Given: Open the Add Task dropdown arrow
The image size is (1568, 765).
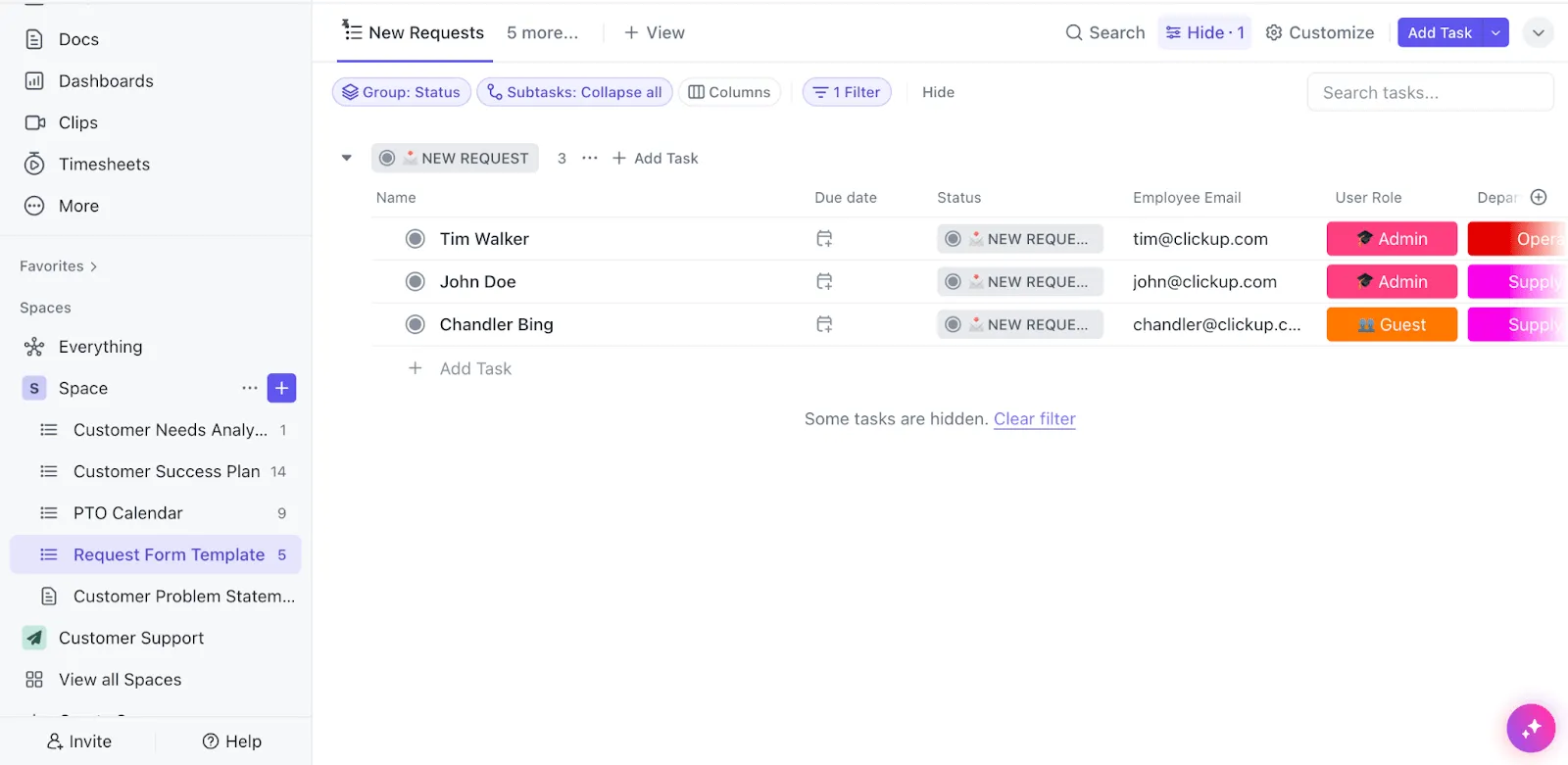Looking at the screenshot, I should click(1495, 32).
